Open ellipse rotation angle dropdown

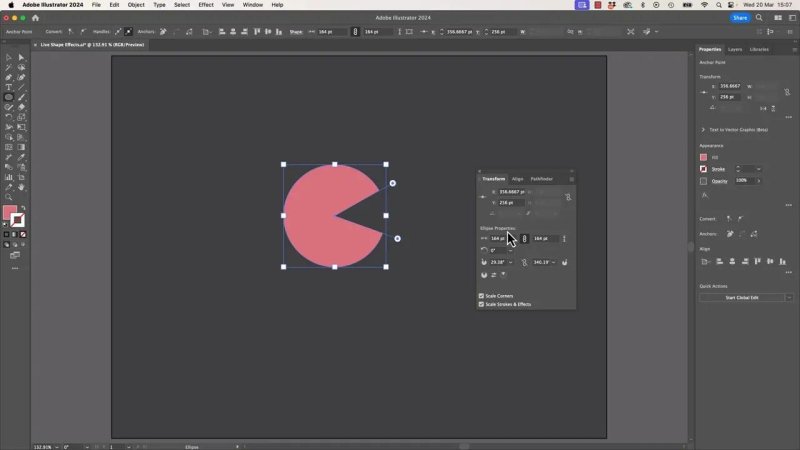(510, 251)
